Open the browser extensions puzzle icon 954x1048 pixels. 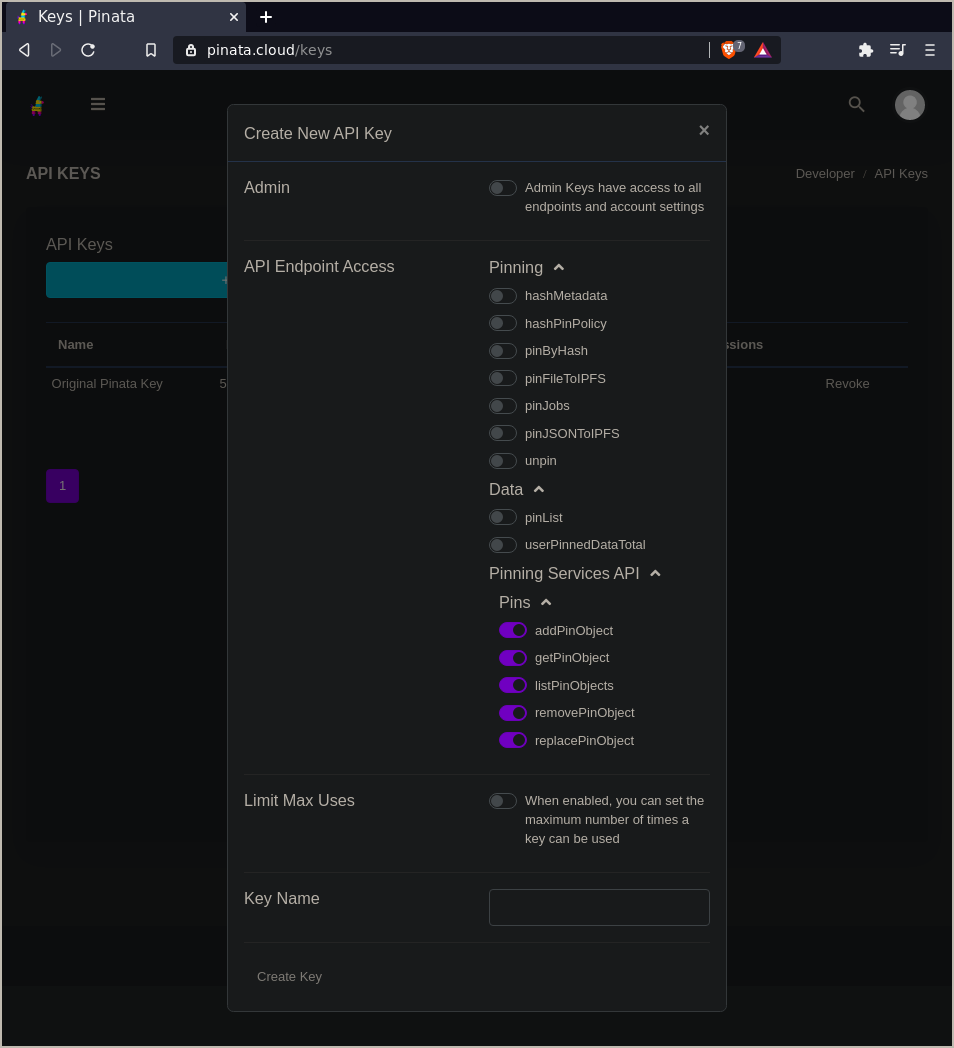coord(865,50)
